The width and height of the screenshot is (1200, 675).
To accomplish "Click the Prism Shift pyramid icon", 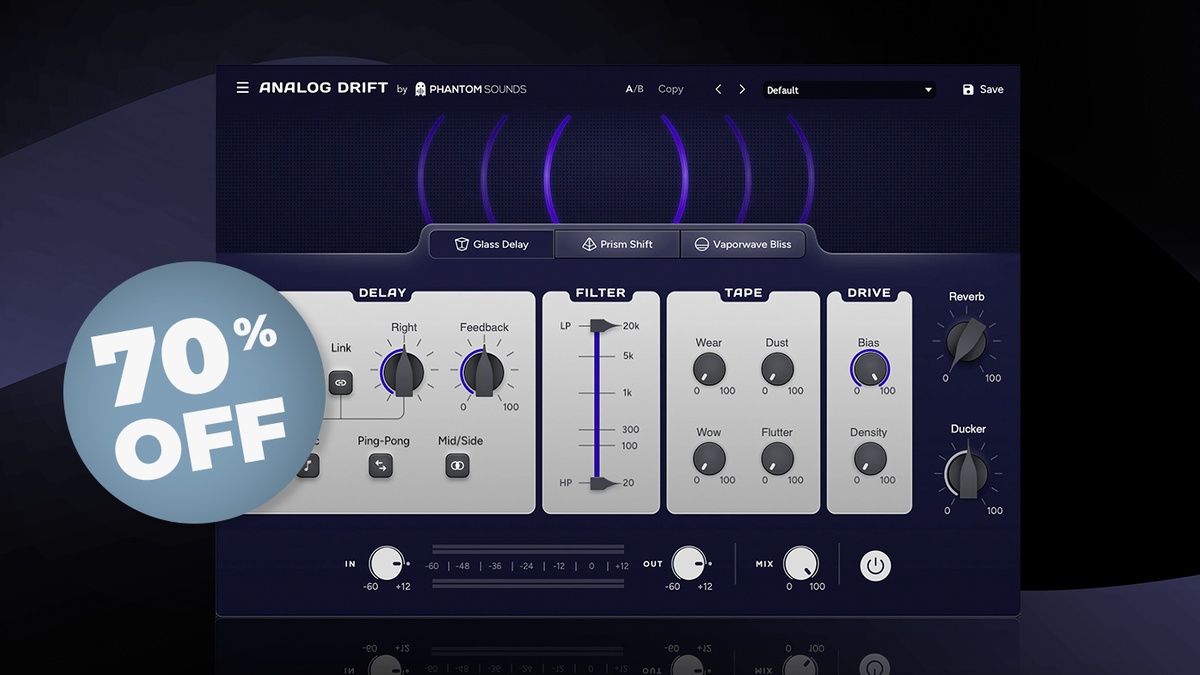I will click(x=589, y=245).
